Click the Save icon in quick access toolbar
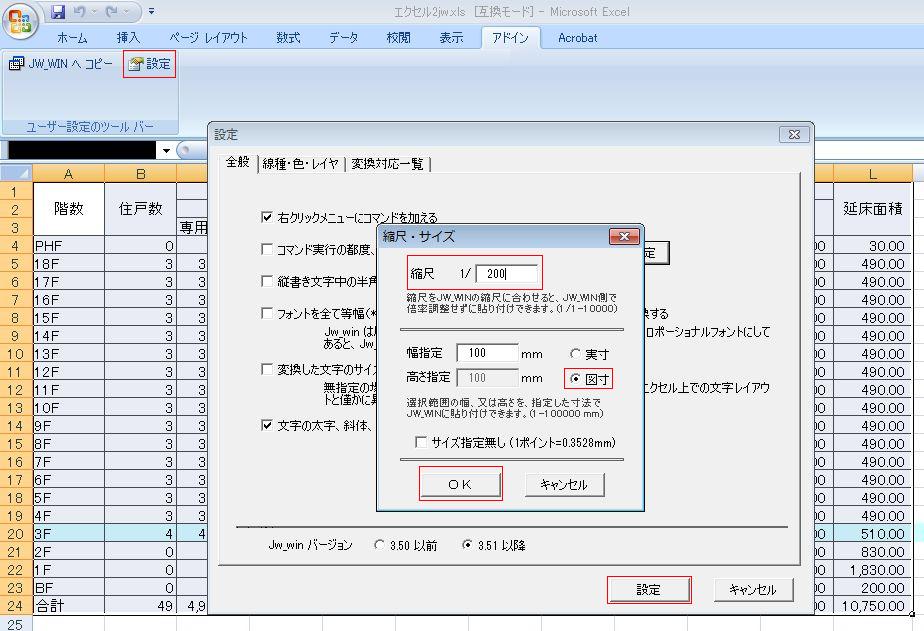 pos(58,12)
